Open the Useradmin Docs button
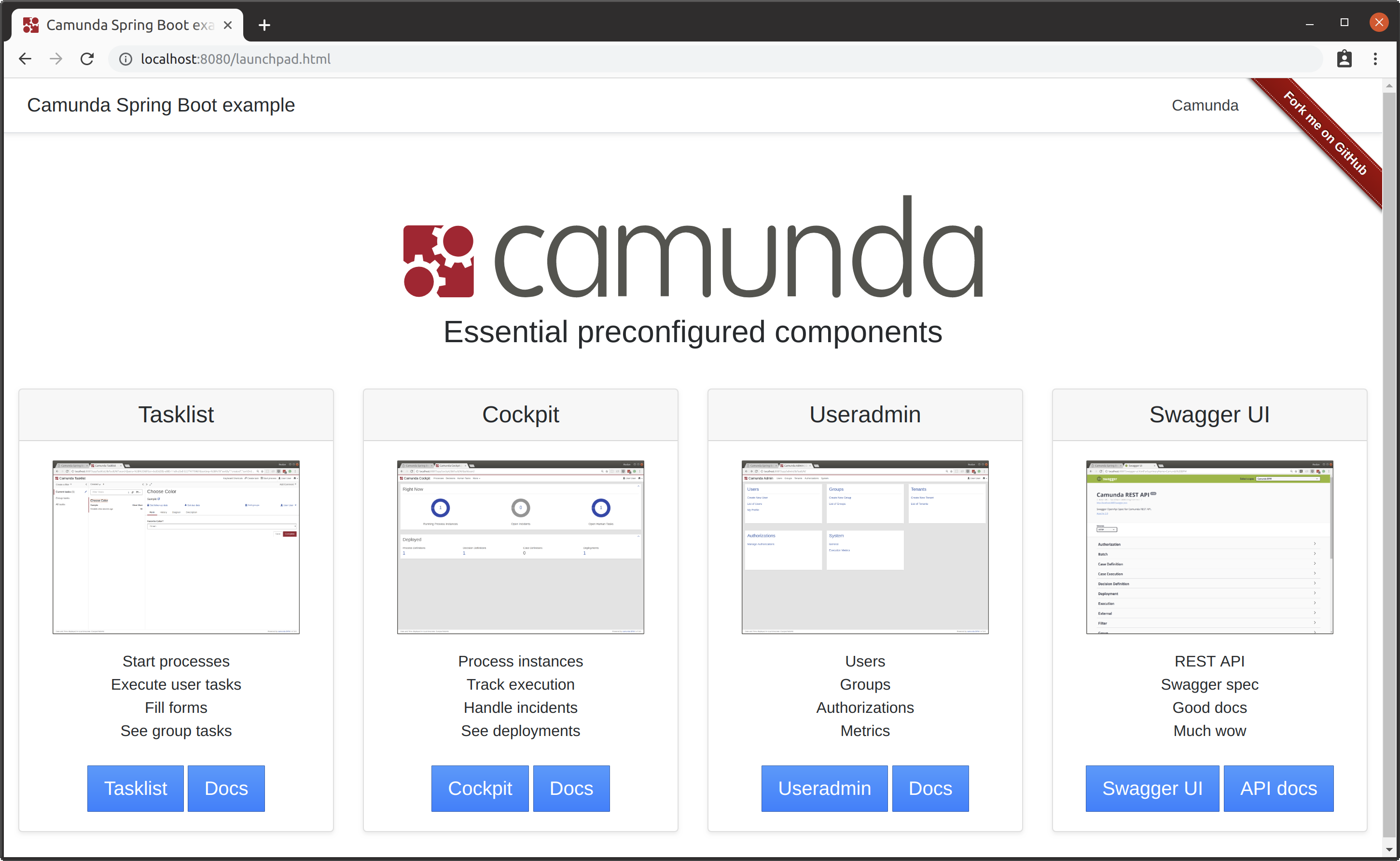The image size is (1400, 861). (930, 788)
